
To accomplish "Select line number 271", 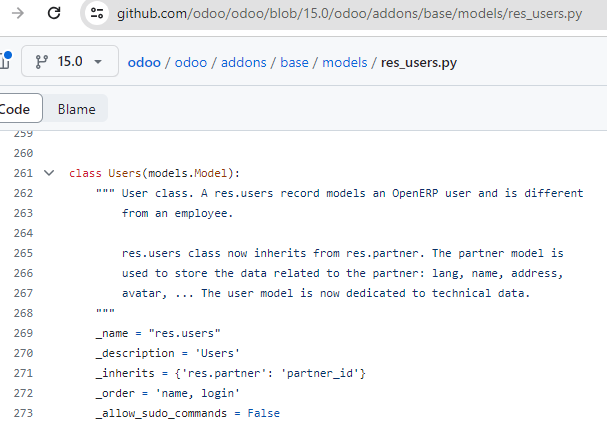I will point(23,373).
